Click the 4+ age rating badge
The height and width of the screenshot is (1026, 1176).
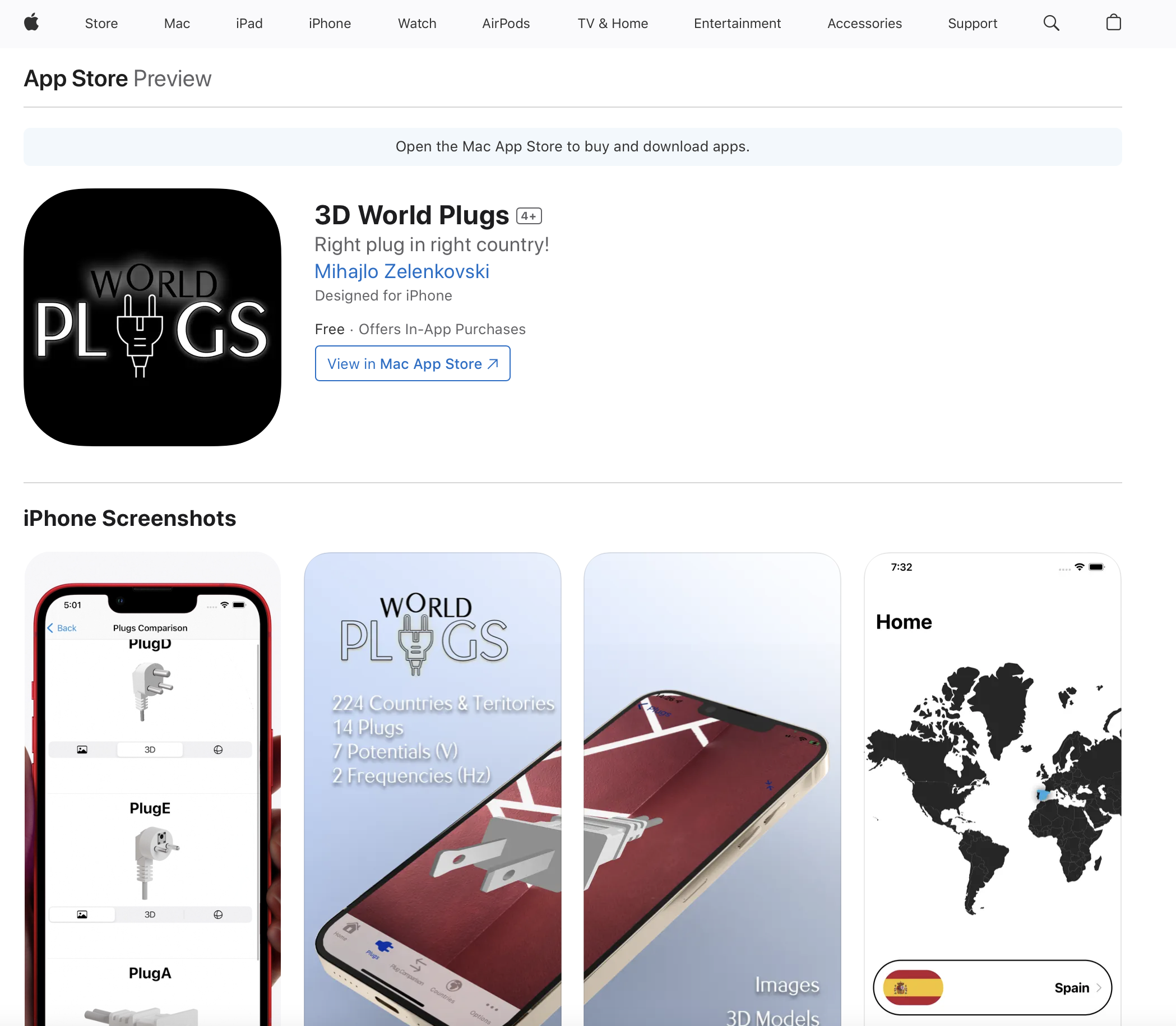529,216
